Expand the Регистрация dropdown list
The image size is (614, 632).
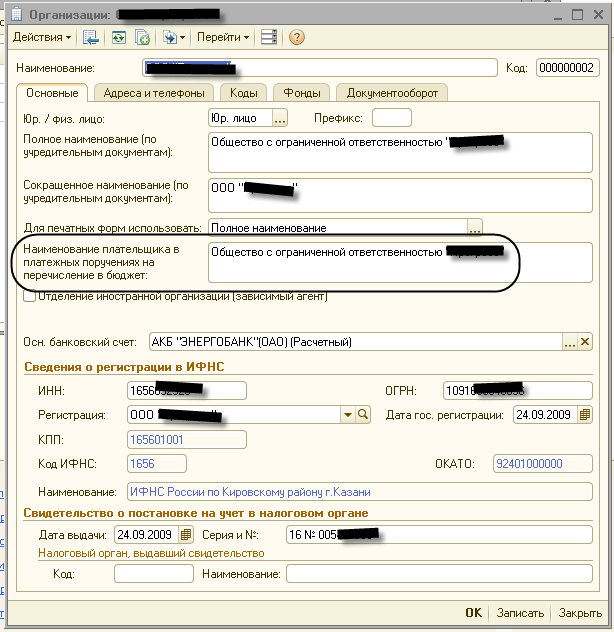pos(348,414)
